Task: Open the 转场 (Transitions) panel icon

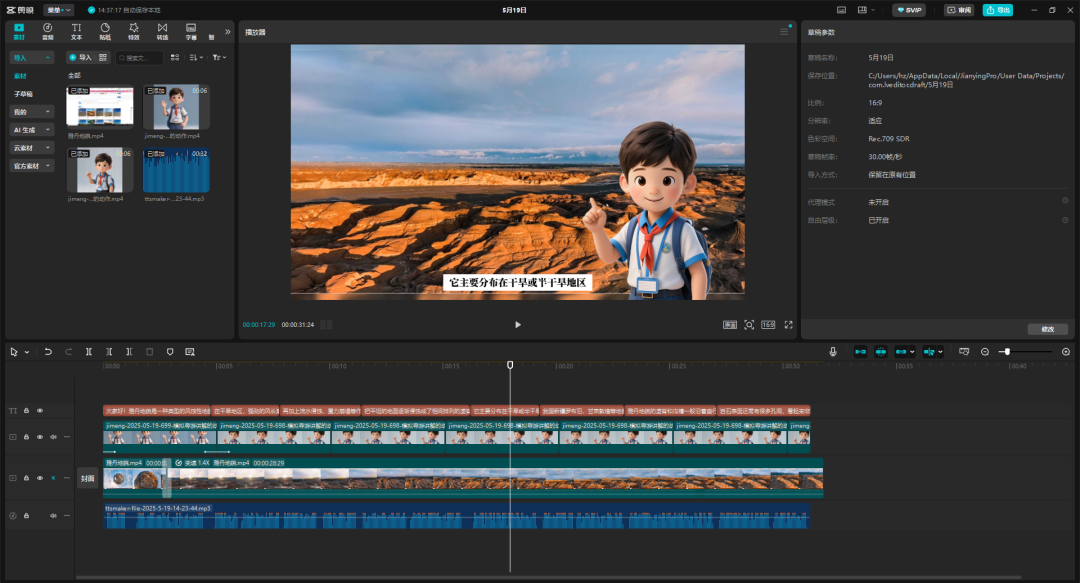Action: click(x=162, y=30)
